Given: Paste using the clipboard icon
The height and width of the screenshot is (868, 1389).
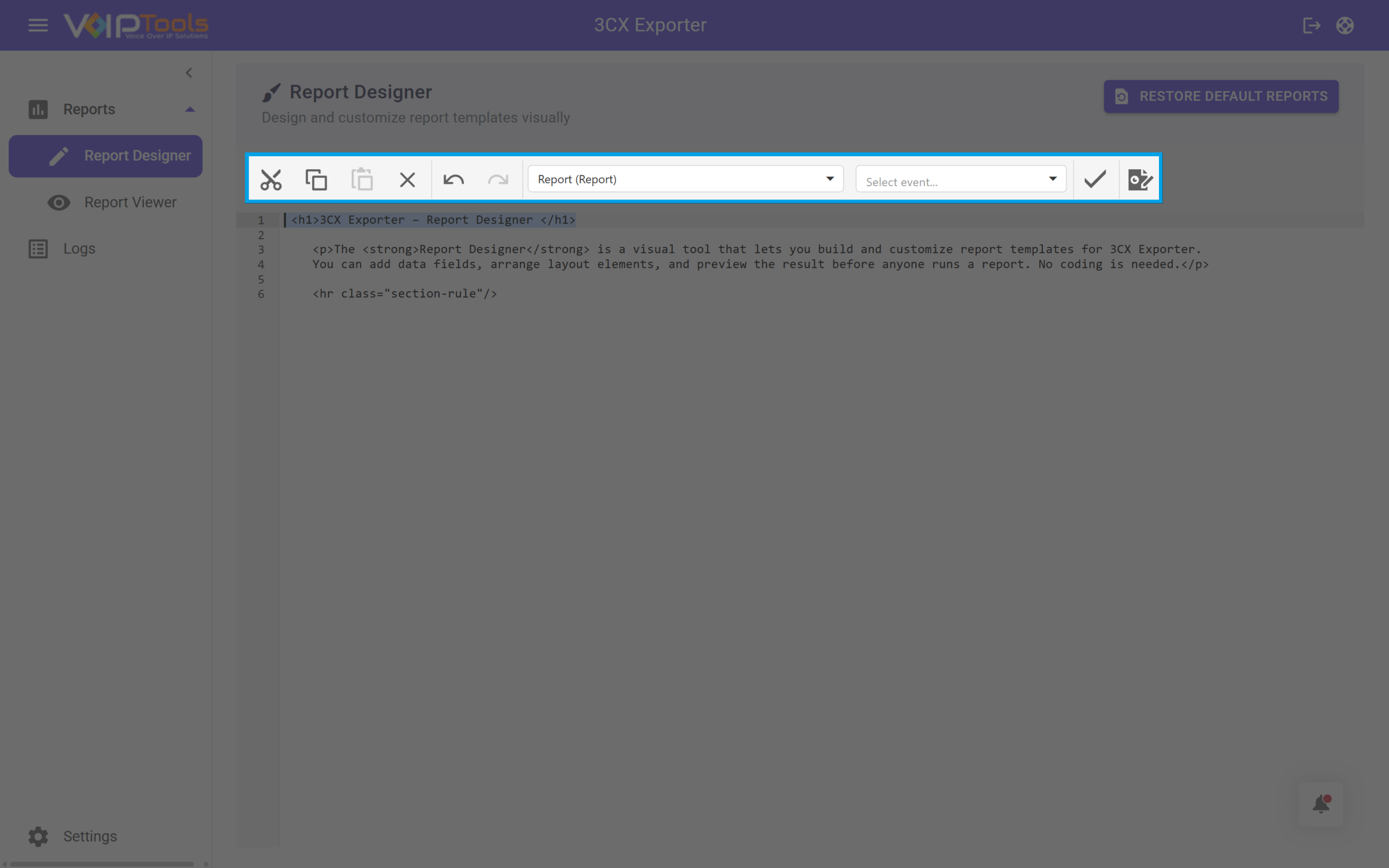Looking at the screenshot, I should click(x=361, y=179).
